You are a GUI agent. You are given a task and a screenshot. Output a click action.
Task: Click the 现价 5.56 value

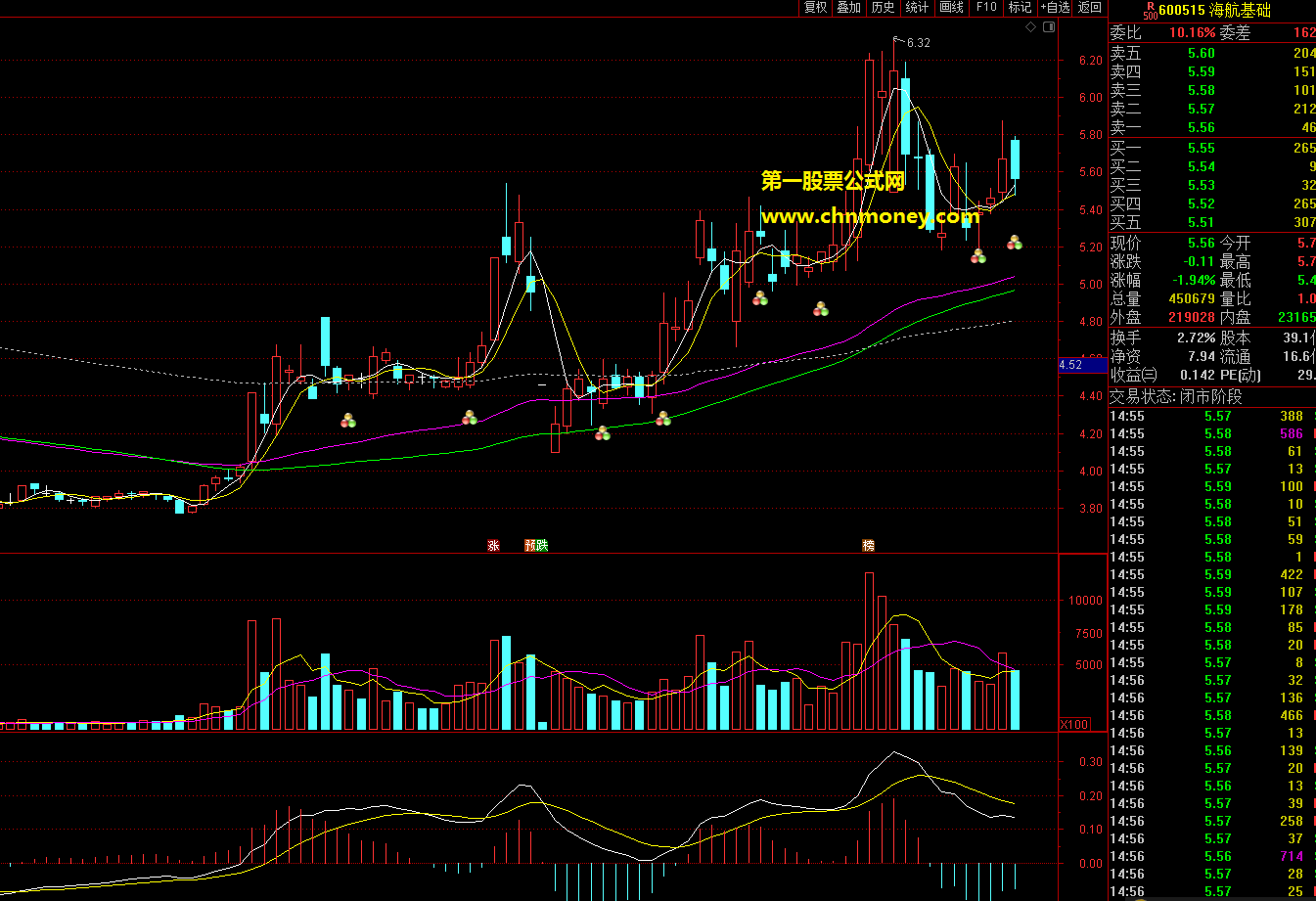[1201, 243]
